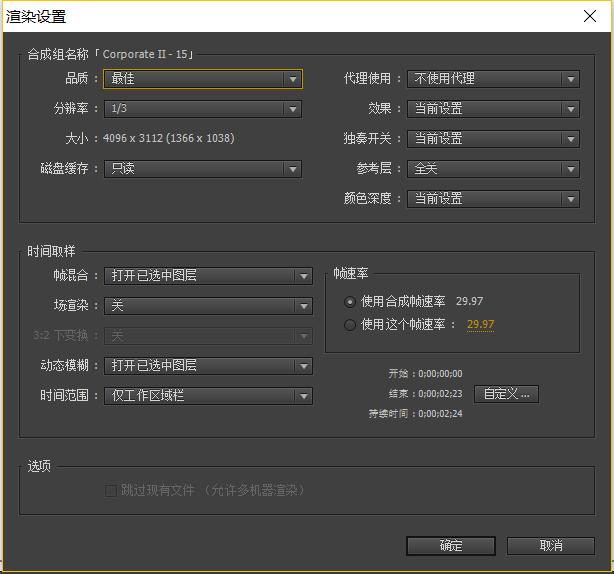This screenshot has width=614, height=574.
Task: Open the 时间范围 time span dropdown
Action: [208, 396]
